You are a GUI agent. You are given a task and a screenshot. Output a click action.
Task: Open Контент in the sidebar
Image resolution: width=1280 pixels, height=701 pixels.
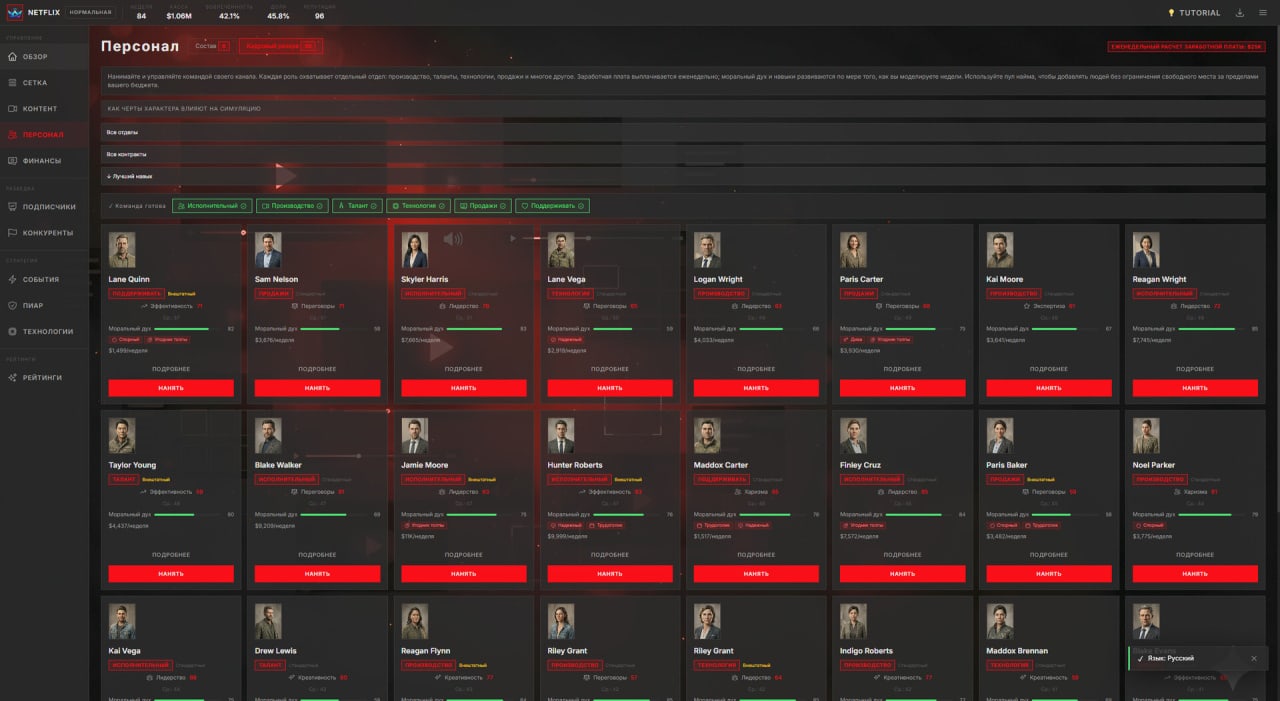(44, 108)
